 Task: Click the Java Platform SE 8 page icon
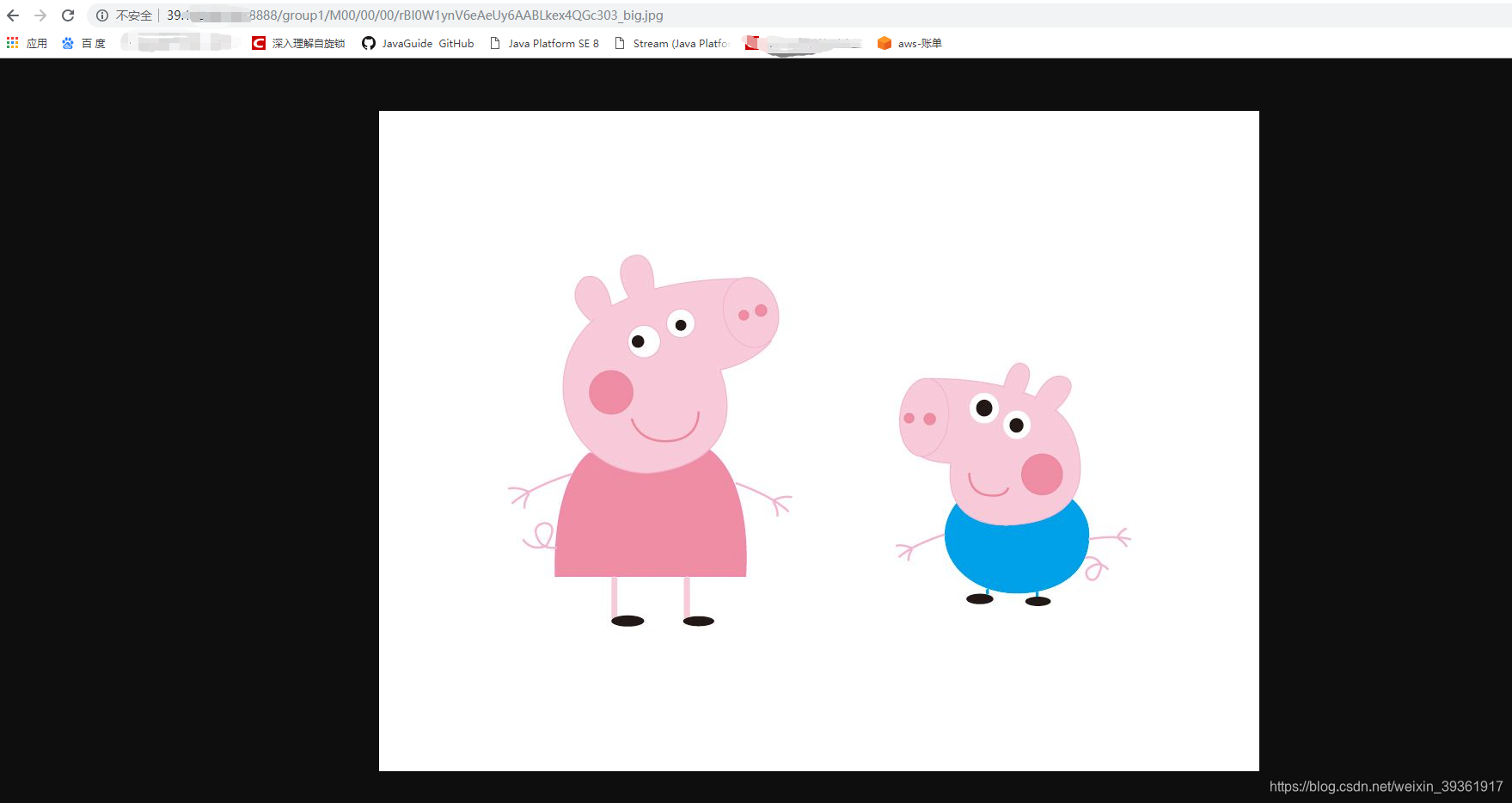pyautogui.click(x=495, y=43)
